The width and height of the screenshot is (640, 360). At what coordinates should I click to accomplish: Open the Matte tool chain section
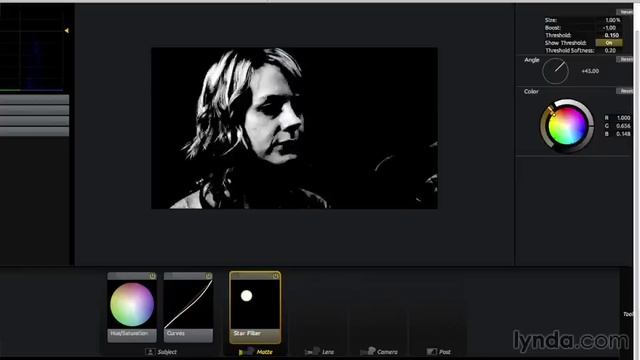256,351
